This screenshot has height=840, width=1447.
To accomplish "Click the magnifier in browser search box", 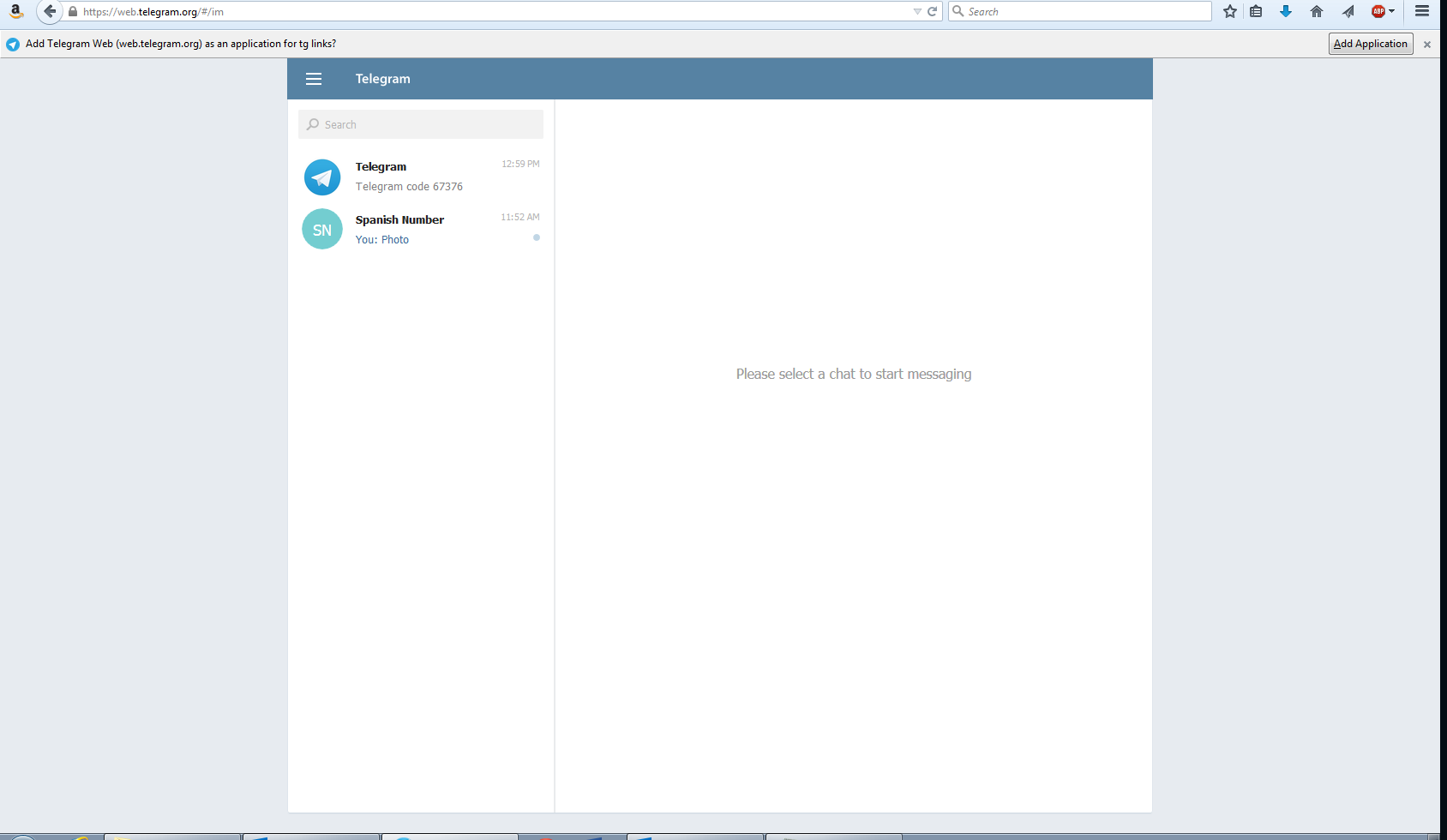I will point(958,11).
